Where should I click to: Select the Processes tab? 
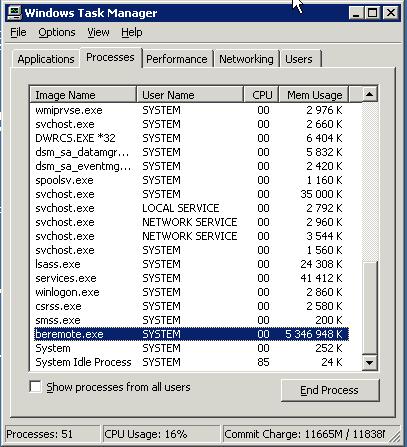(110, 57)
